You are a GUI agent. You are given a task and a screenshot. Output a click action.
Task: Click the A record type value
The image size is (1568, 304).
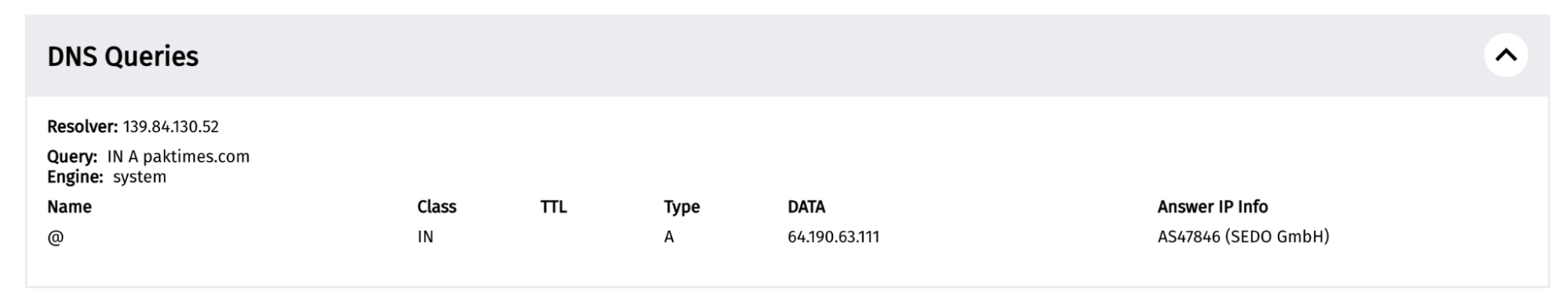tap(669, 236)
